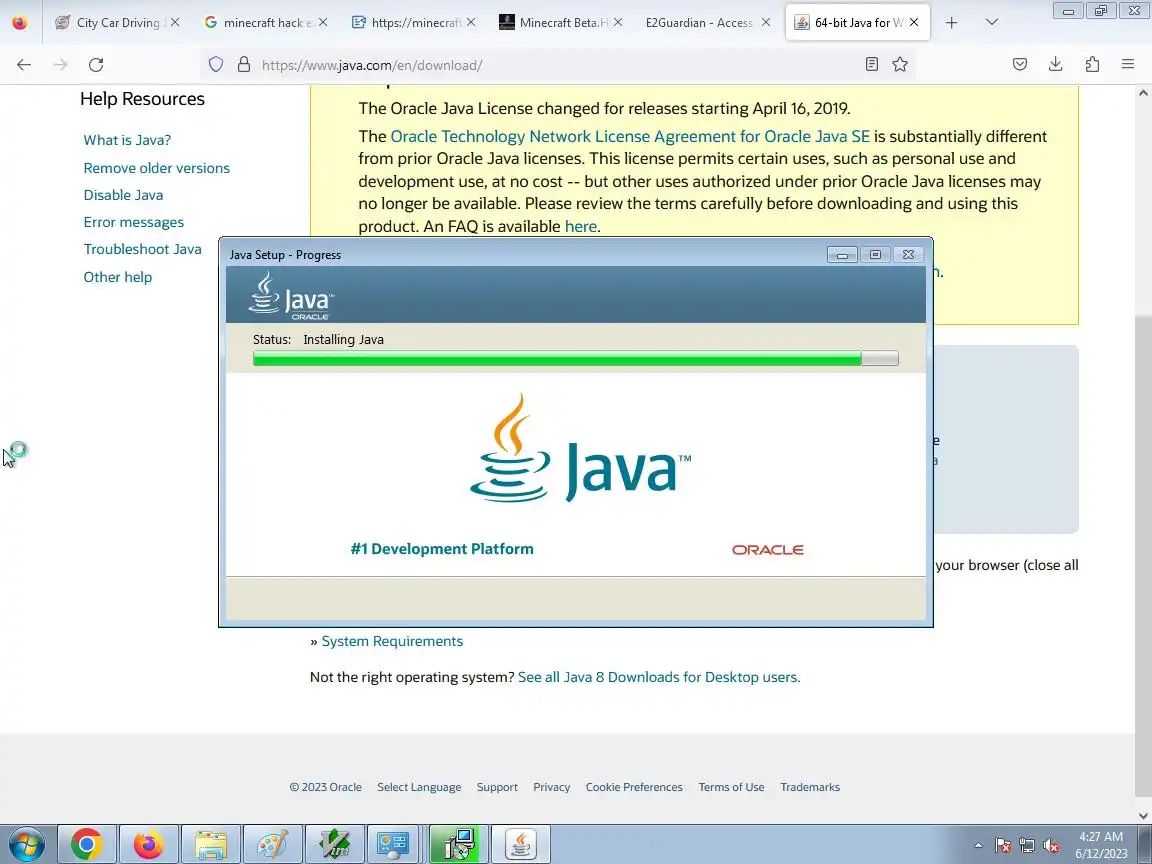Open the Pocket save icon
Image resolution: width=1152 pixels, height=864 pixels.
pyautogui.click(x=1020, y=65)
